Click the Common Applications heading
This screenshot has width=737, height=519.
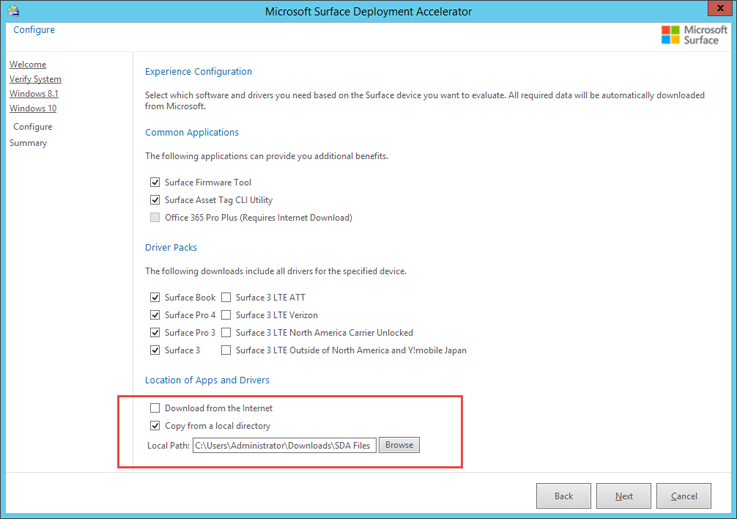pyautogui.click(x=192, y=133)
